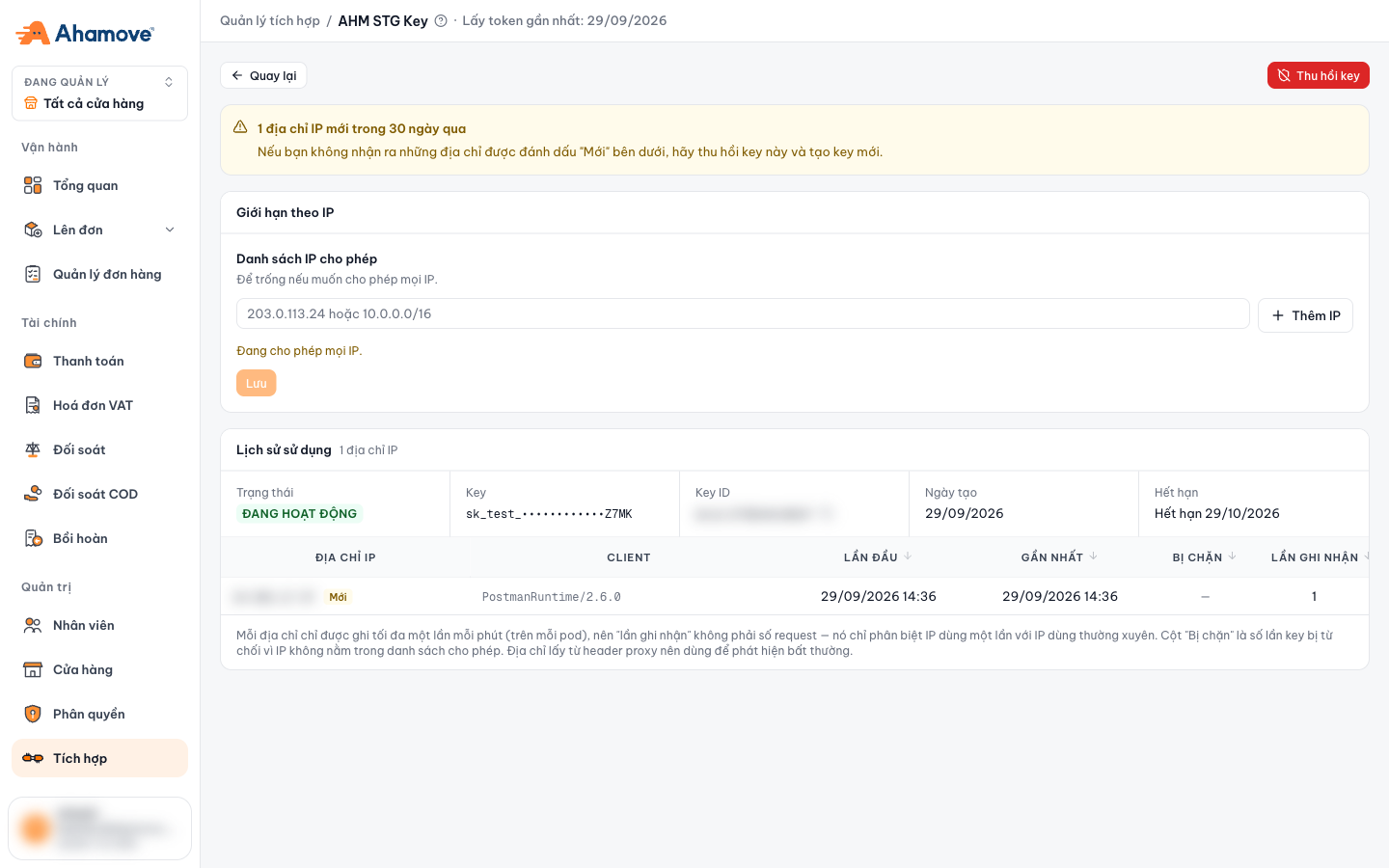Click the warning triangle icon in alert
Screen dimensions: 1389x868
click(240, 127)
